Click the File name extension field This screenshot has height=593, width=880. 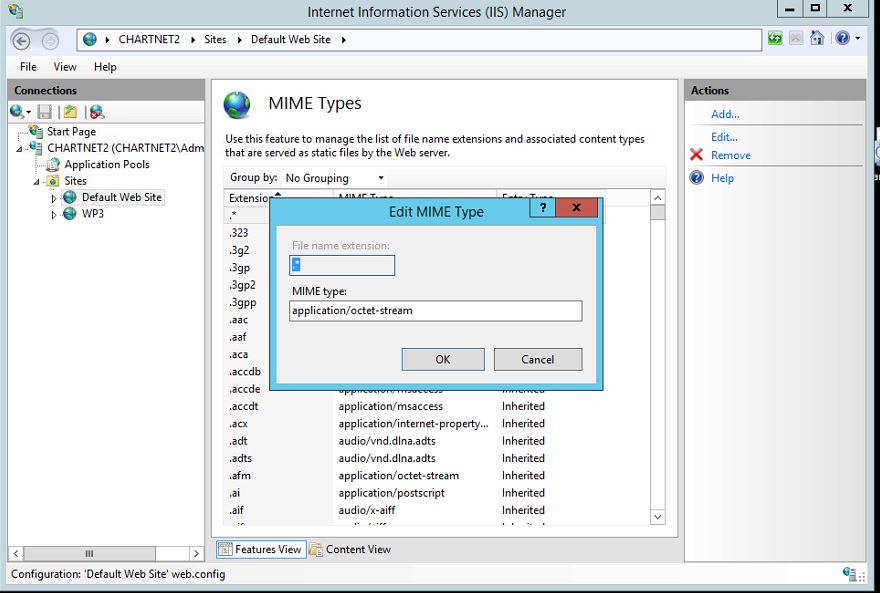coord(342,265)
